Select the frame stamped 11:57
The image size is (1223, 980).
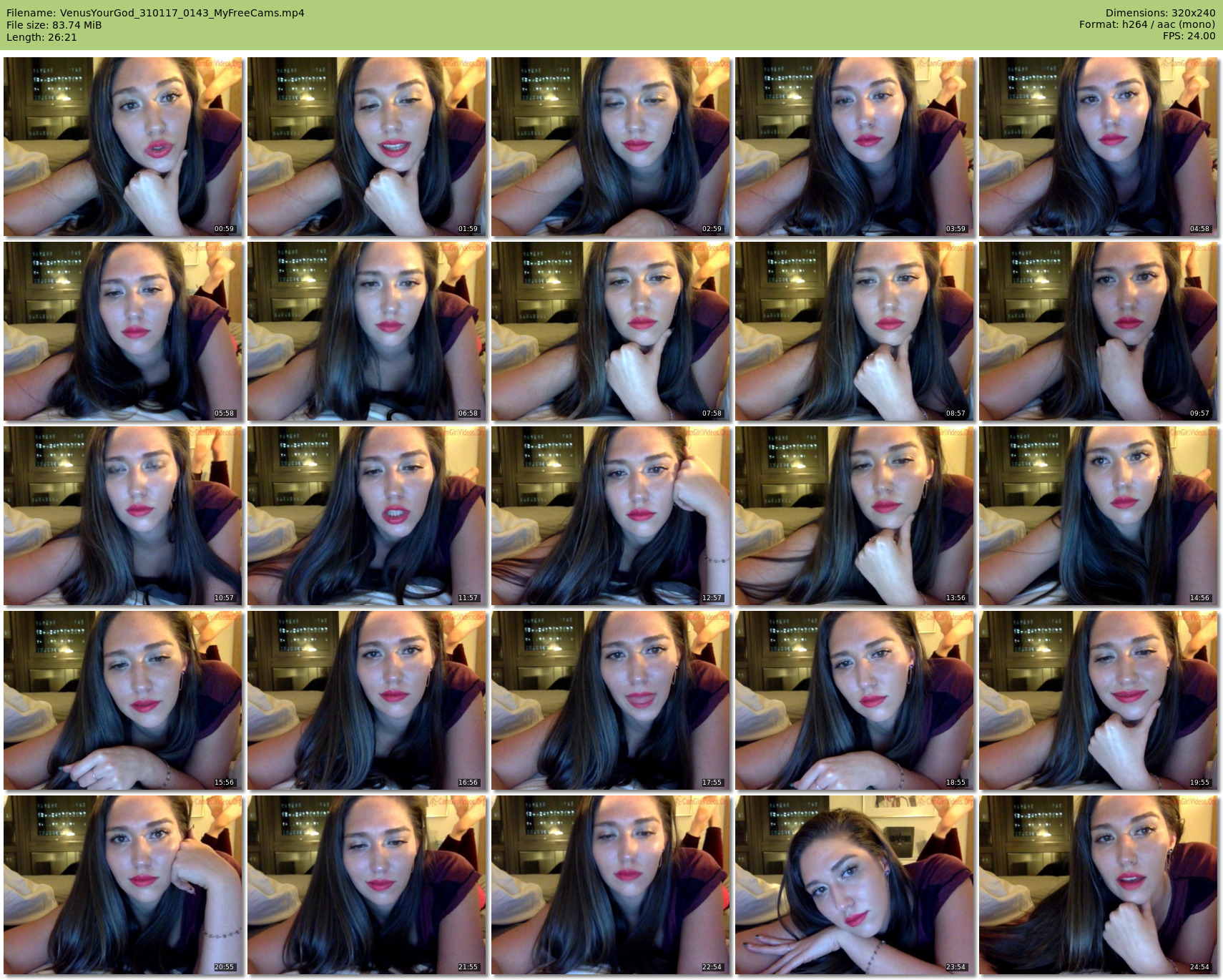(x=367, y=516)
